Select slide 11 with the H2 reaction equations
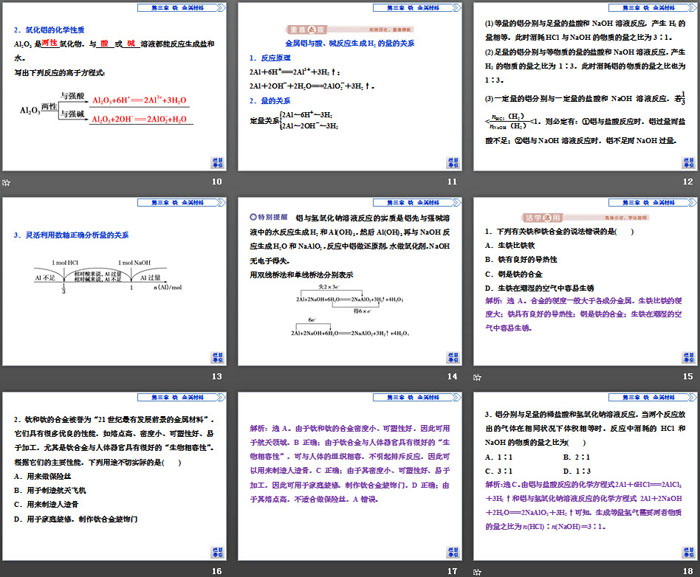This screenshot has width=700, height=577. (x=349, y=87)
